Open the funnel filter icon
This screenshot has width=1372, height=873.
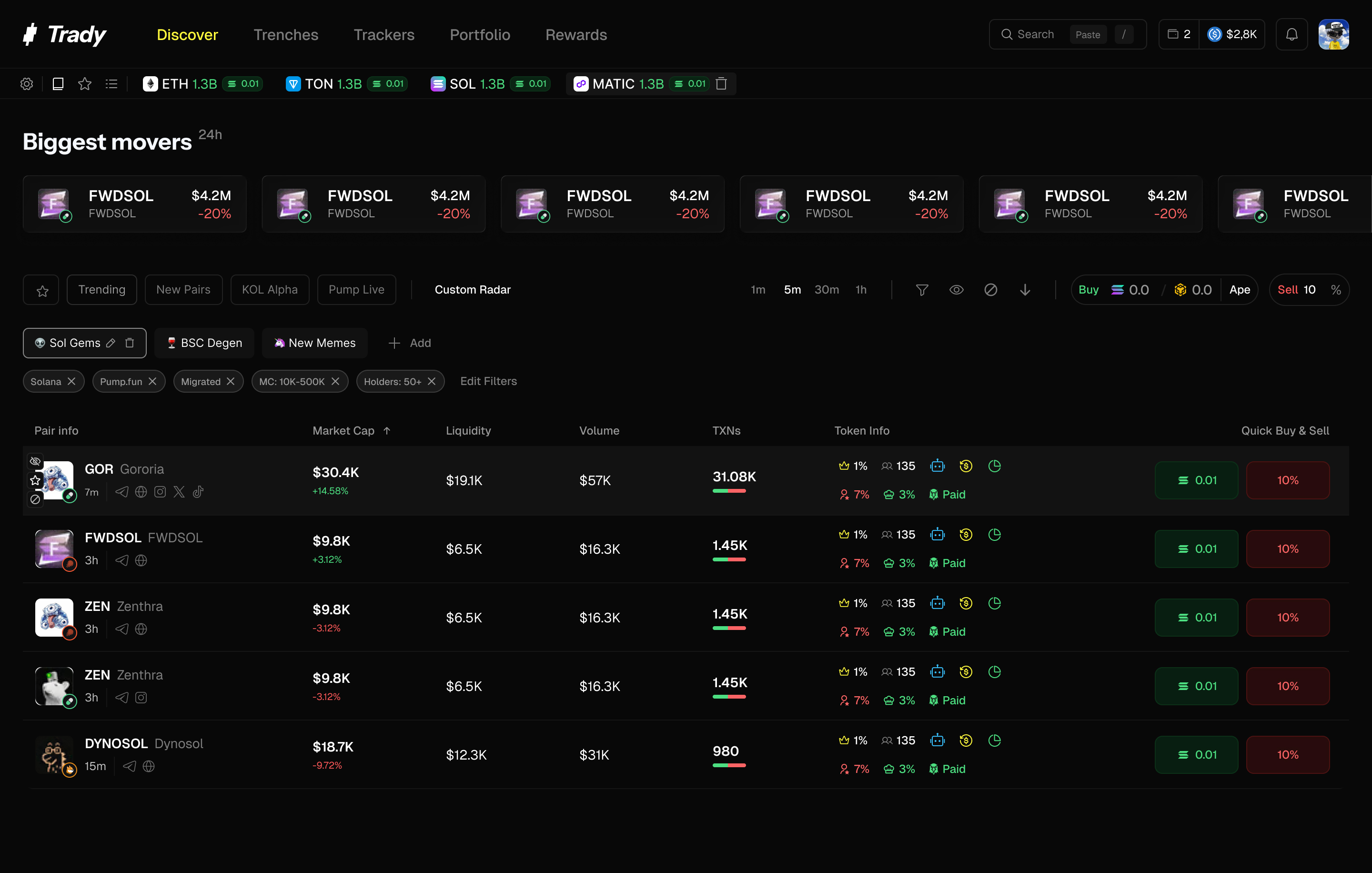[922, 290]
